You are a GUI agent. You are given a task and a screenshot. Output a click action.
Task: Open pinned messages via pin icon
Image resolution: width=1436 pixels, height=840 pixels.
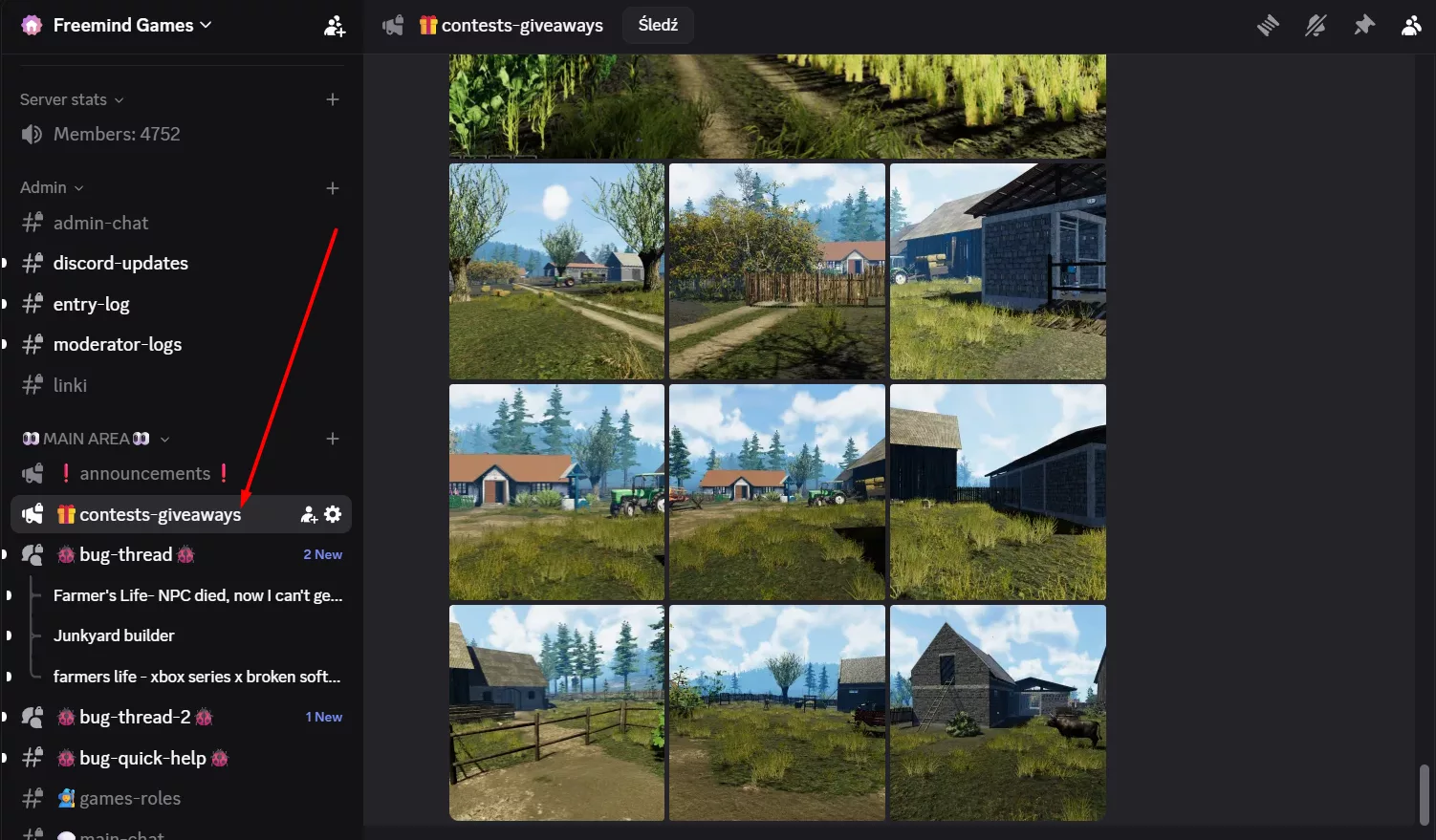pyautogui.click(x=1364, y=26)
